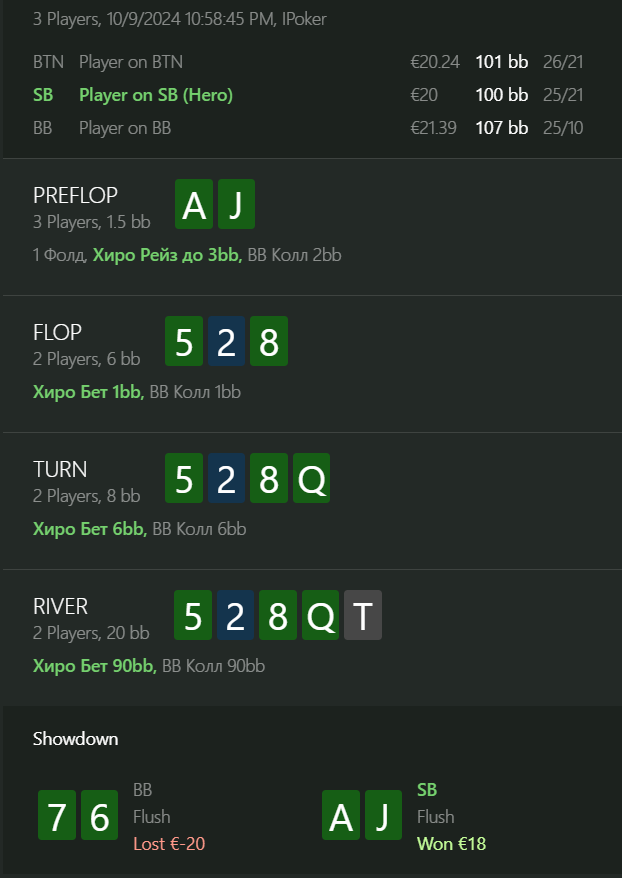Click the Jack card in the Preflop section

(236, 205)
